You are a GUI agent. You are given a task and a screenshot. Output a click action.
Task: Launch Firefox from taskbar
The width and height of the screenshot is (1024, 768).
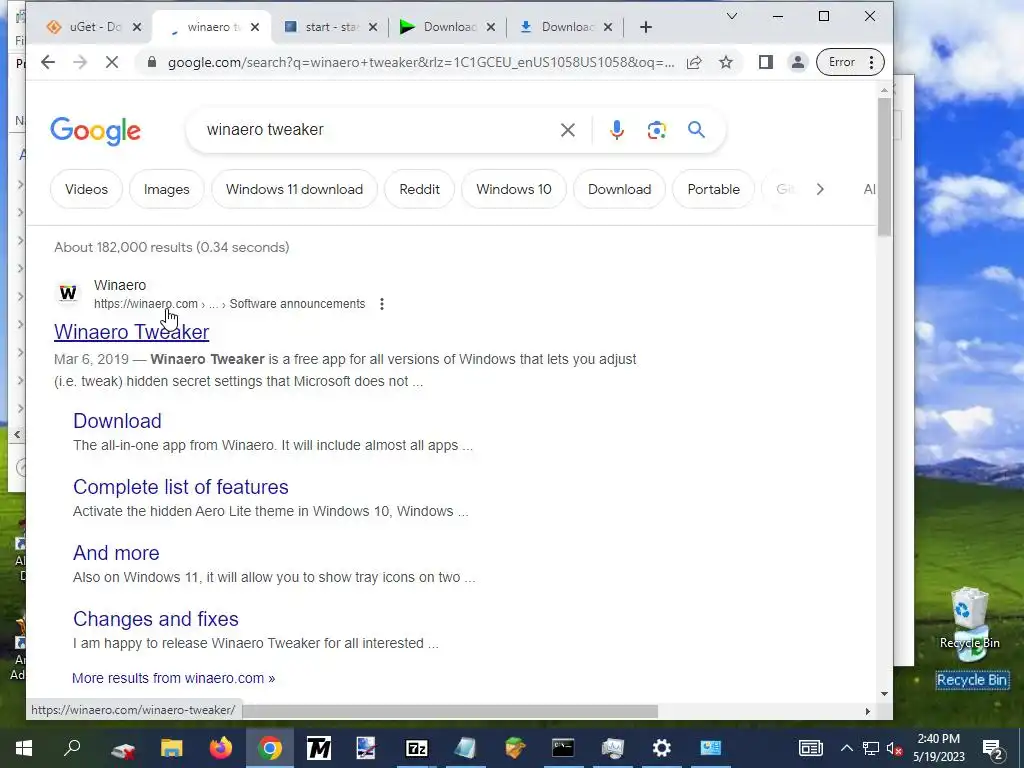[221, 748]
